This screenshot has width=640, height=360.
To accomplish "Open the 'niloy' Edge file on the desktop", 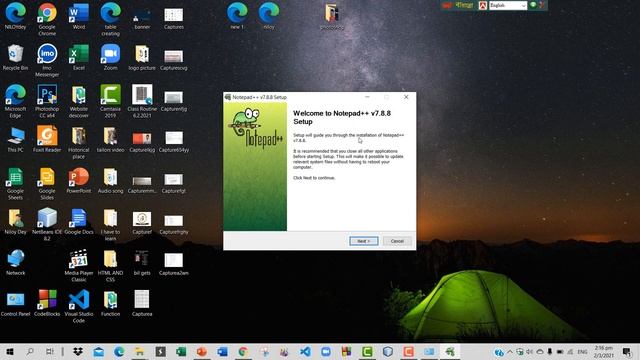I will 269,16.
